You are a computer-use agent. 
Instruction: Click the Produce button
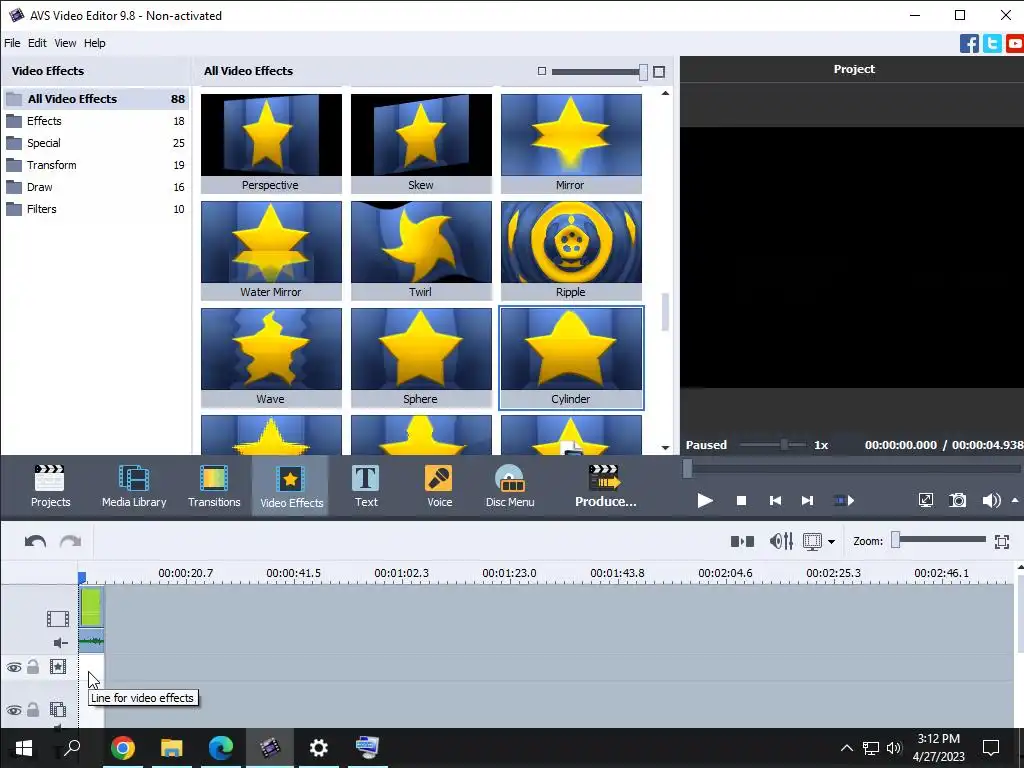605,486
